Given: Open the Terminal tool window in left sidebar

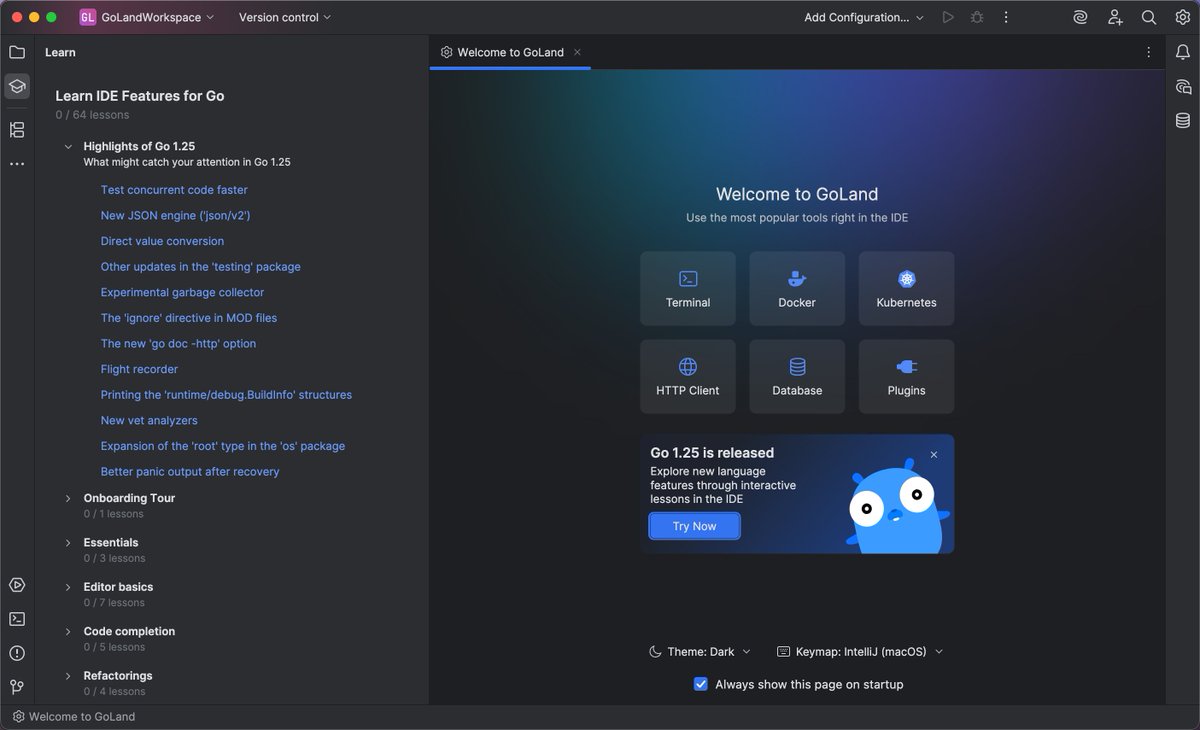Looking at the screenshot, I should point(17,619).
